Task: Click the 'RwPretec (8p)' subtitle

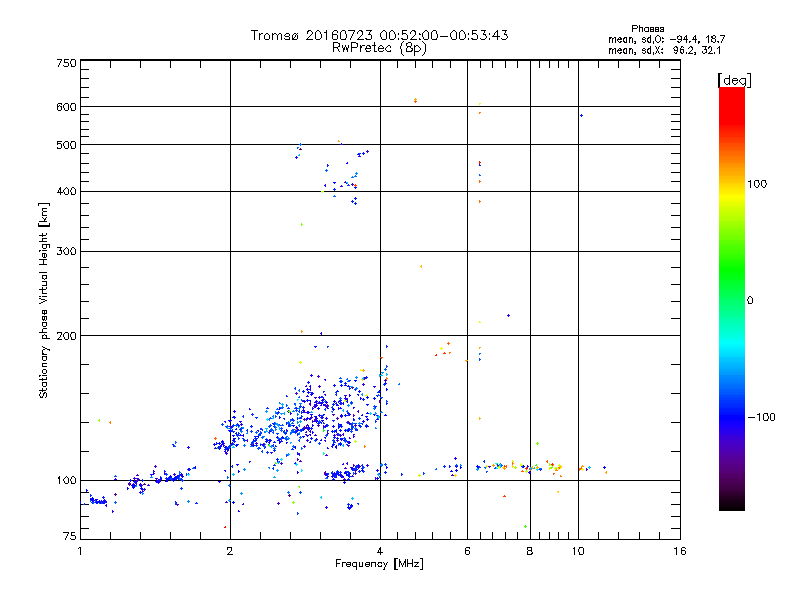Action: tap(379, 48)
